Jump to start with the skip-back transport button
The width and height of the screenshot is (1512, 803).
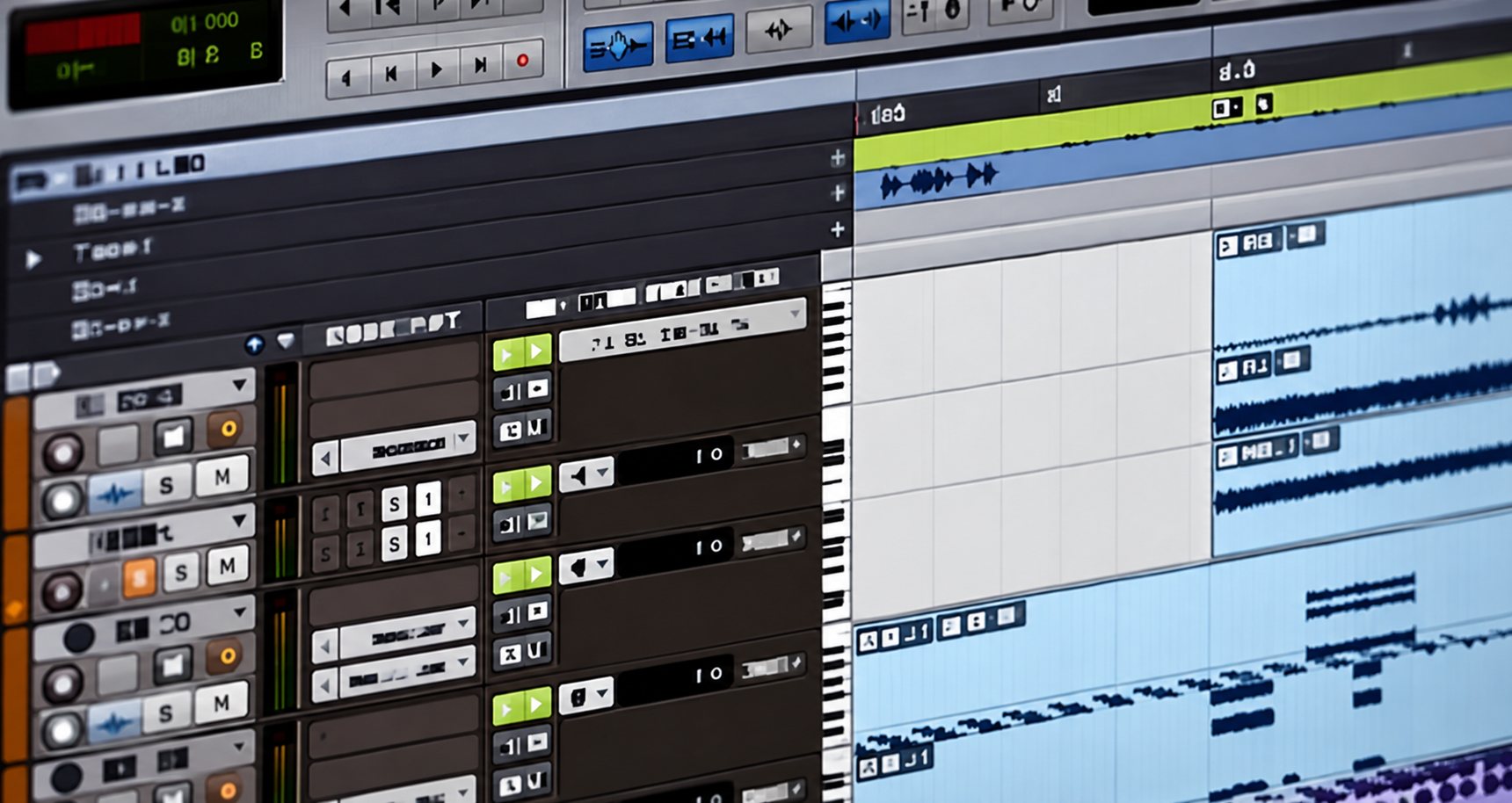click(392, 74)
